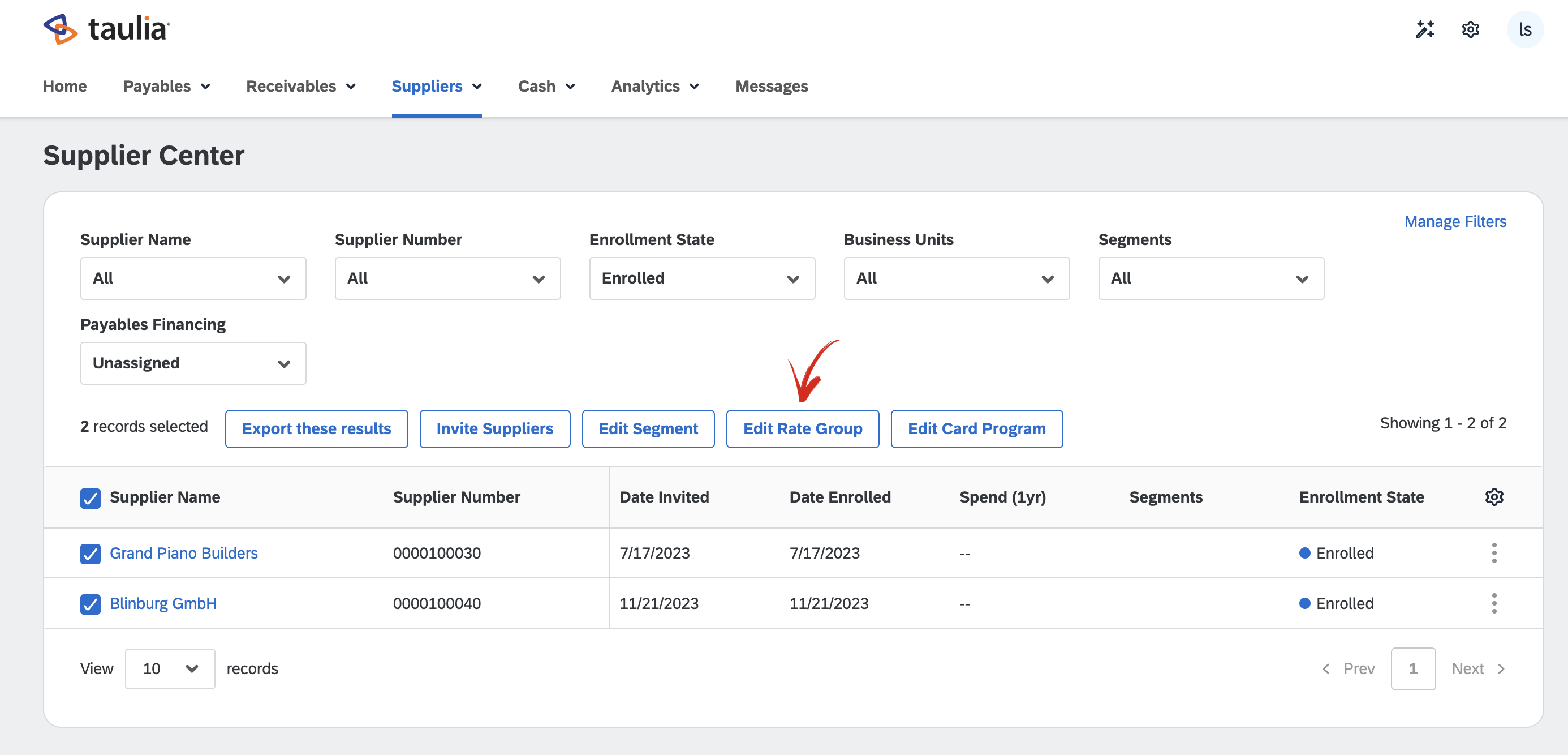Click the Edit Rate Group button

pyautogui.click(x=802, y=428)
